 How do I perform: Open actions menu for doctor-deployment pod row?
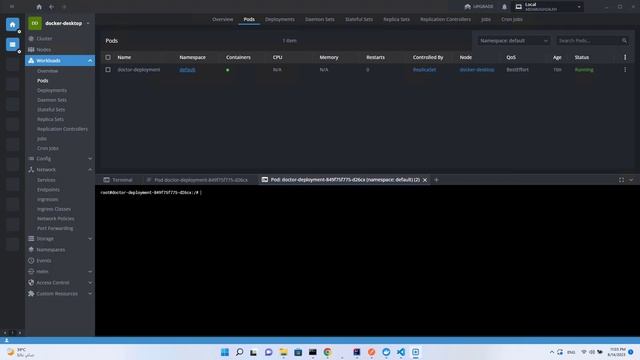point(625,70)
